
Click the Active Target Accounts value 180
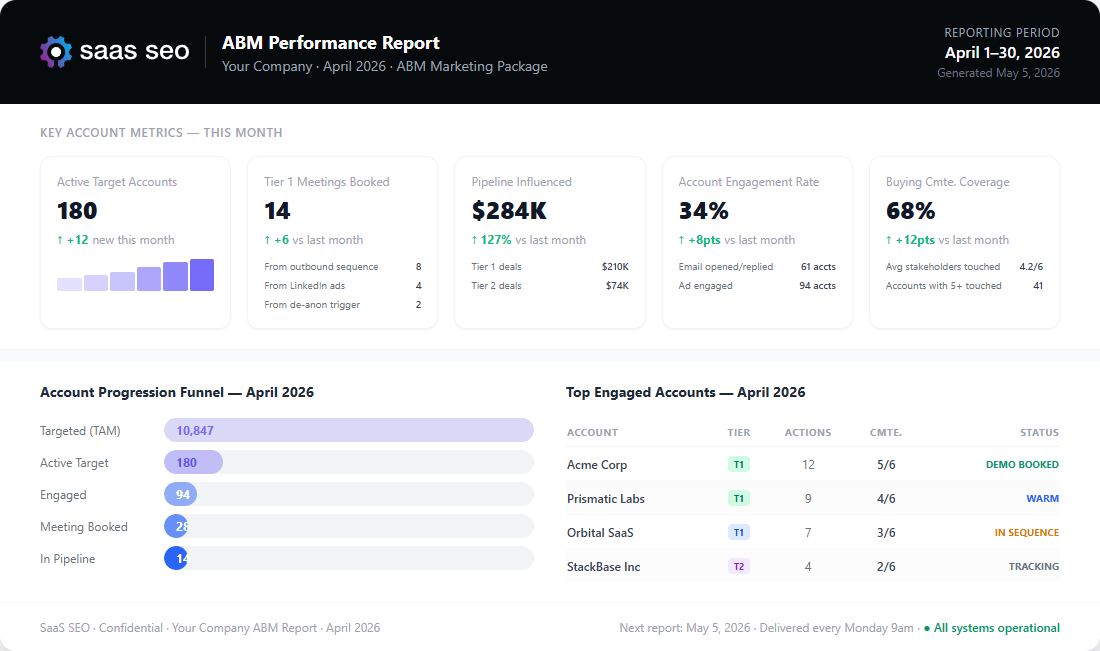[x=77, y=210]
